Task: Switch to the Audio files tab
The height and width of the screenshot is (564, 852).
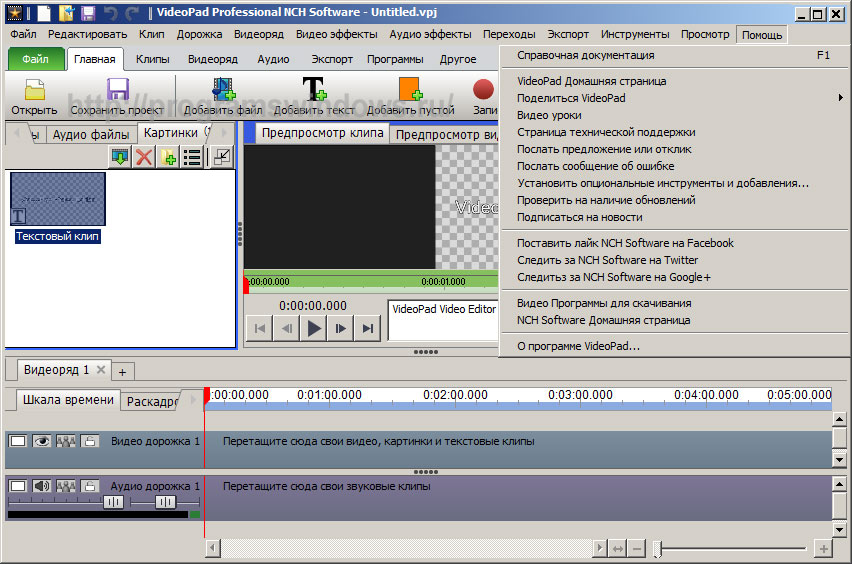Action: coord(91,134)
